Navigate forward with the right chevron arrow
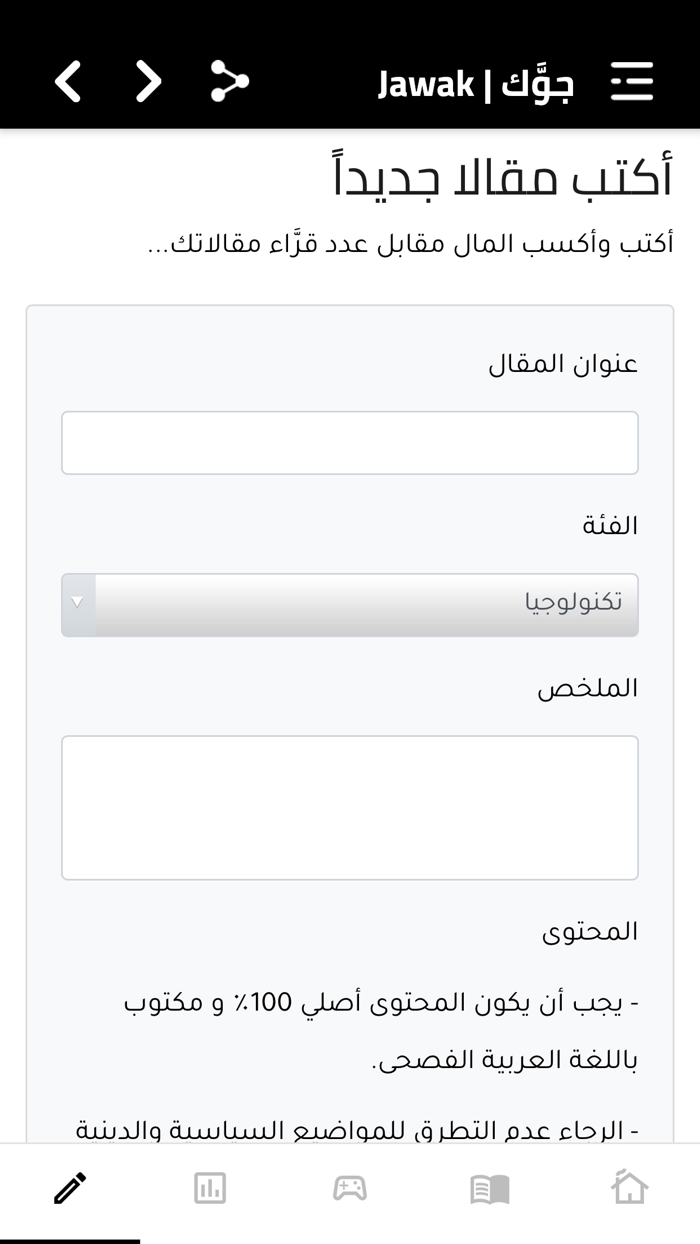This screenshot has width=700, height=1244. click(x=147, y=84)
